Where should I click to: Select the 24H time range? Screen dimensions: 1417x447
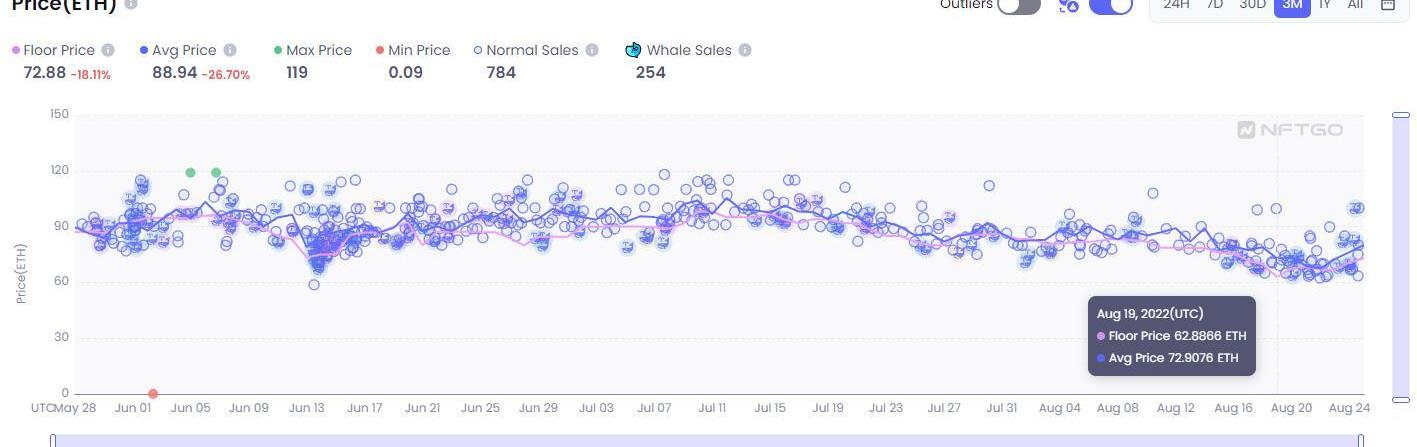1176,5
